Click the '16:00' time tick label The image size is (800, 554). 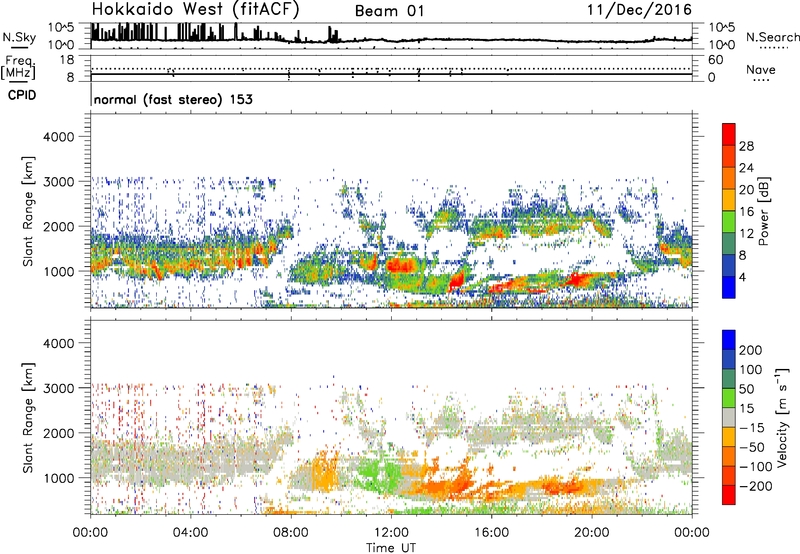click(x=491, y=533)
